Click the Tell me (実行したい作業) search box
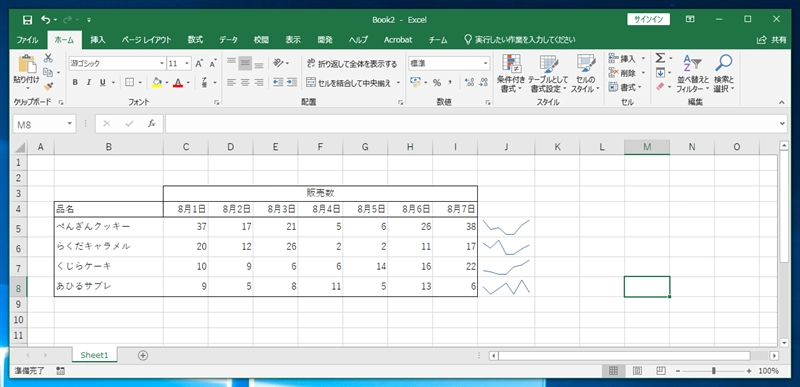 pos(519,40)
